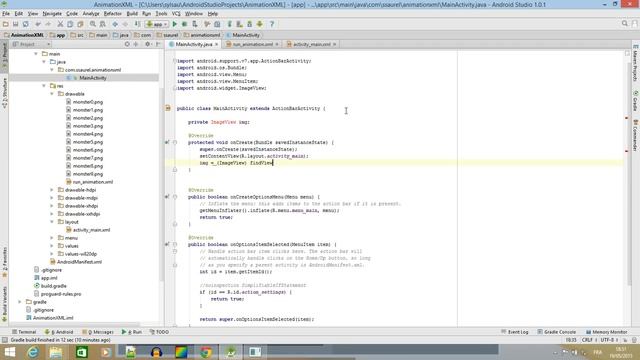Image resolution: width=640 pixels, height=360 pixels.
Task: Click the Copy toolbar icon
Action: 70,24
